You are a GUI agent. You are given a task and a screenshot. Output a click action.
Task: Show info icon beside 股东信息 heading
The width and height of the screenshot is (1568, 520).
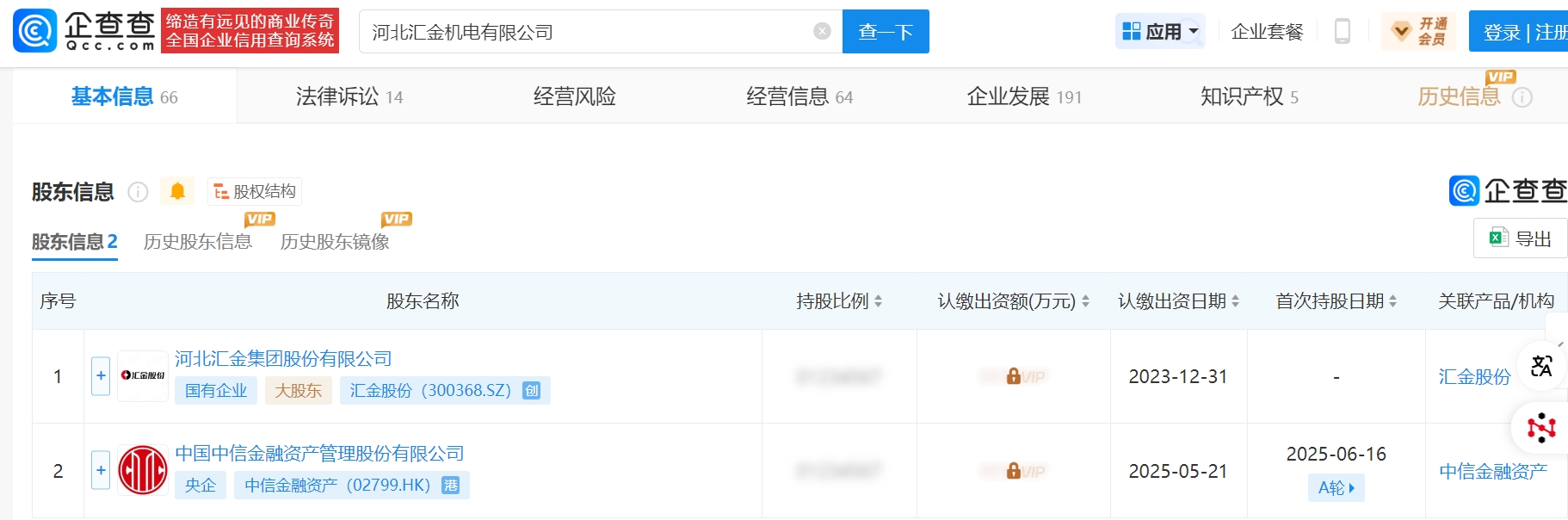pyautogui.click(x=138, y=192)
